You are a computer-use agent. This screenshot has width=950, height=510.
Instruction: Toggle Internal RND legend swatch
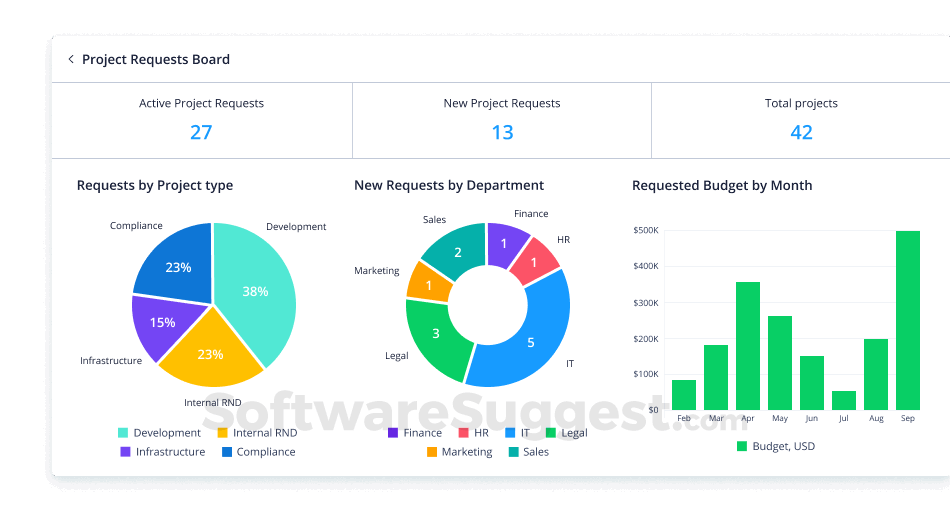pyautogui.click(x=222, y=432)
